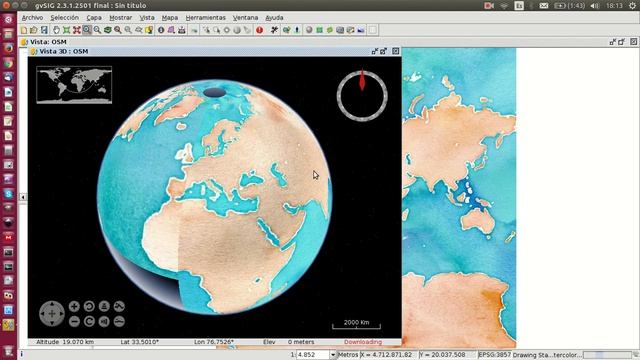Click the EPSG:3857 projection label
Screen dimensions: 640x360
click(x=494, y=355)
